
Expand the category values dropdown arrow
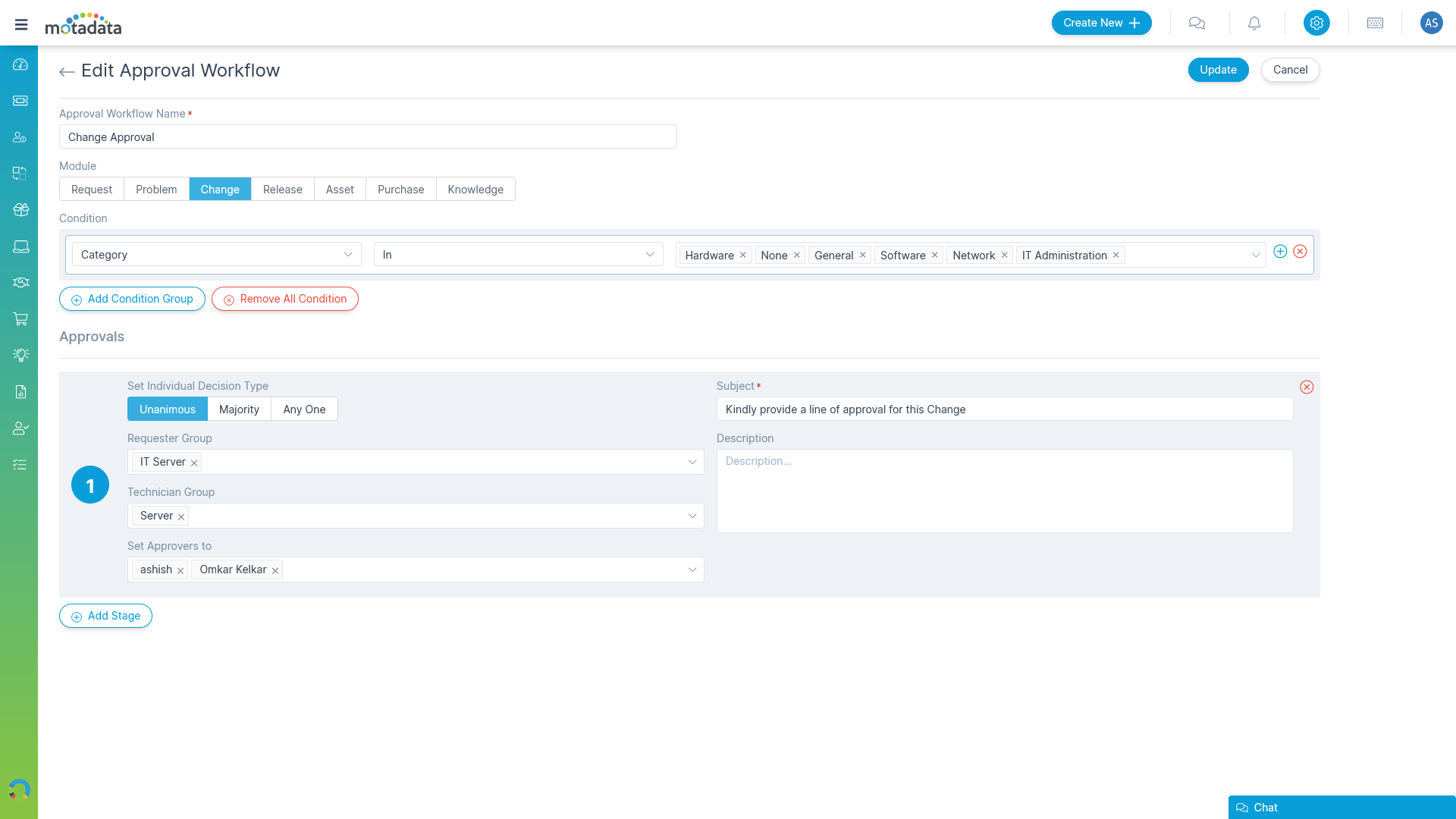(1256, 255)
